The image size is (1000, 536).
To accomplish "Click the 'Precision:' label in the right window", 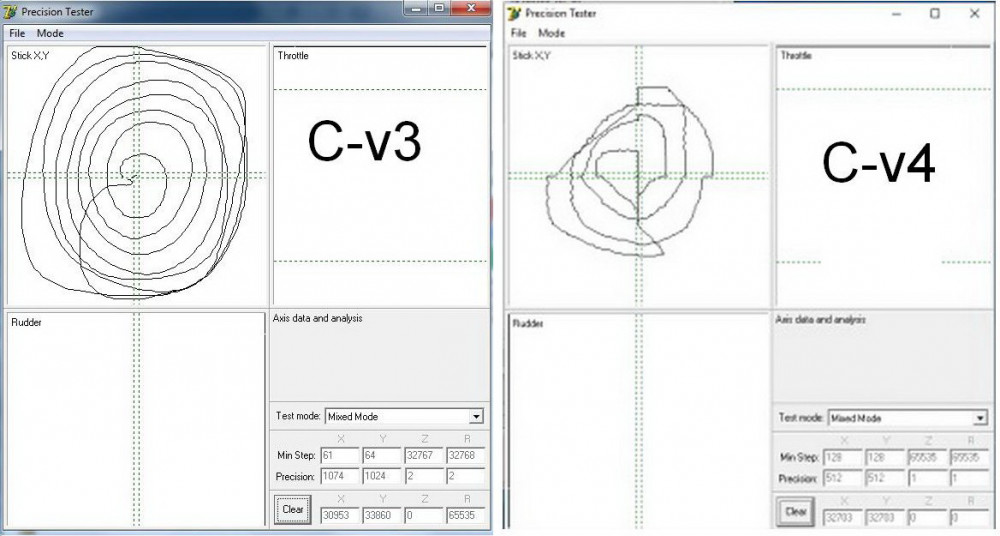I will tap(798, 479).
